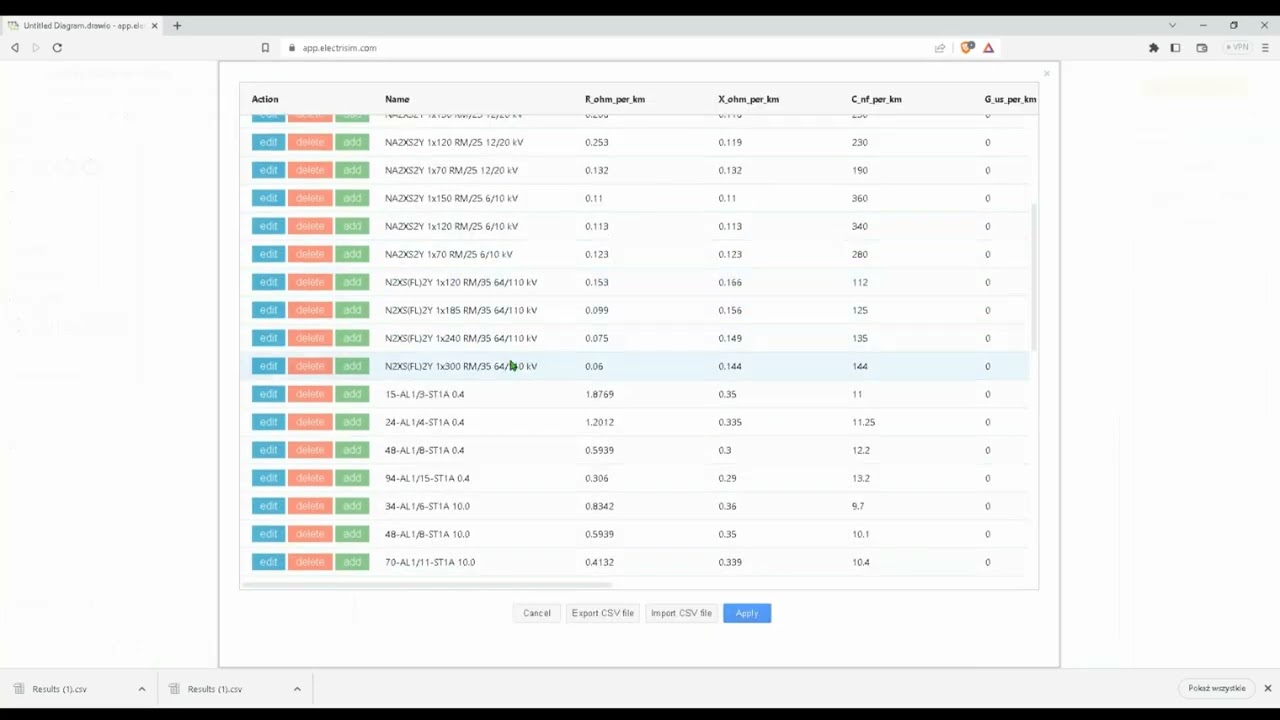This screenshot has width=1280, height=720.
Task: Click the R_ohm_per_km column header
Action: [x=615, y=99]
